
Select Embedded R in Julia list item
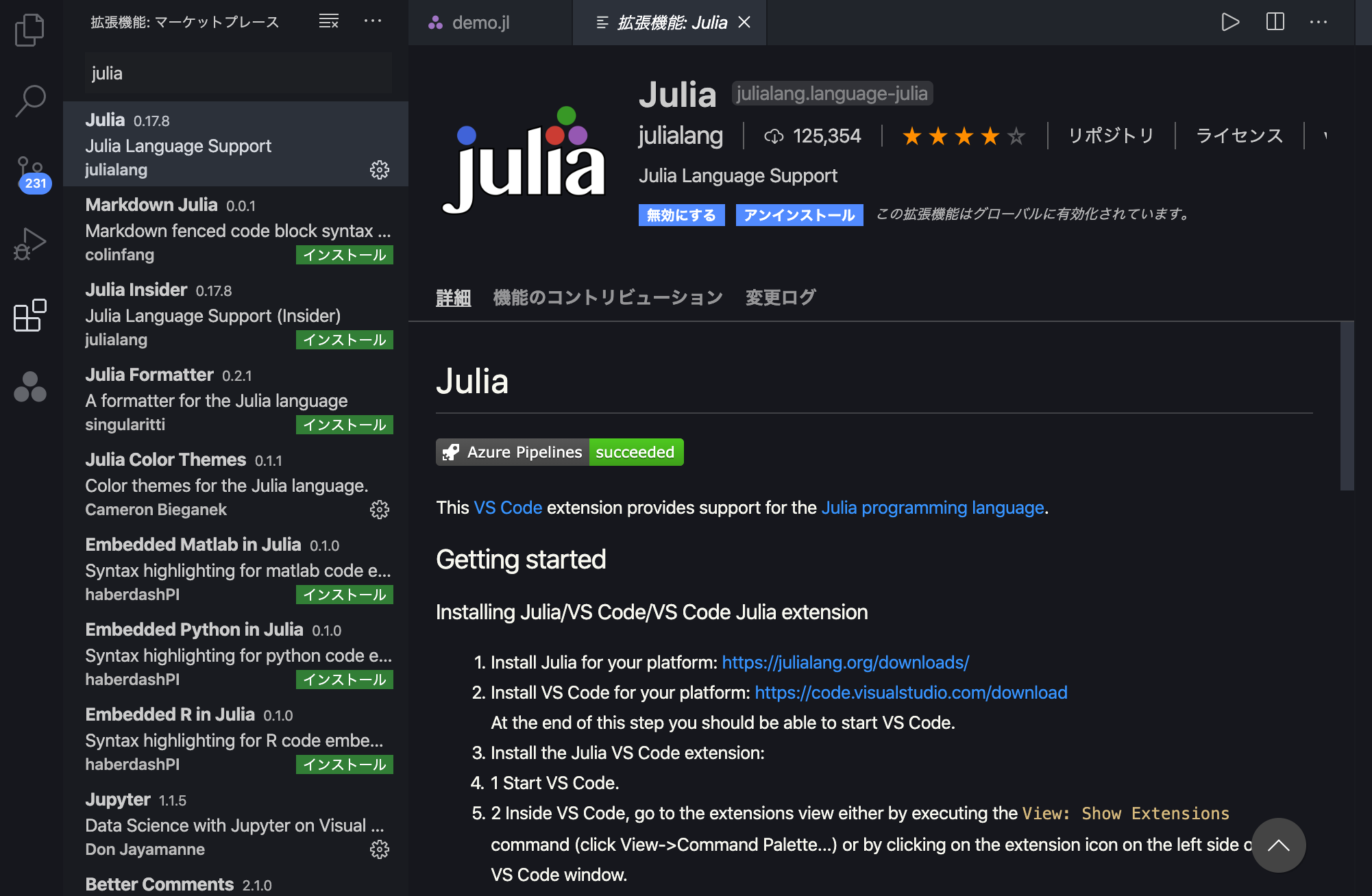(x=236, y=738)
